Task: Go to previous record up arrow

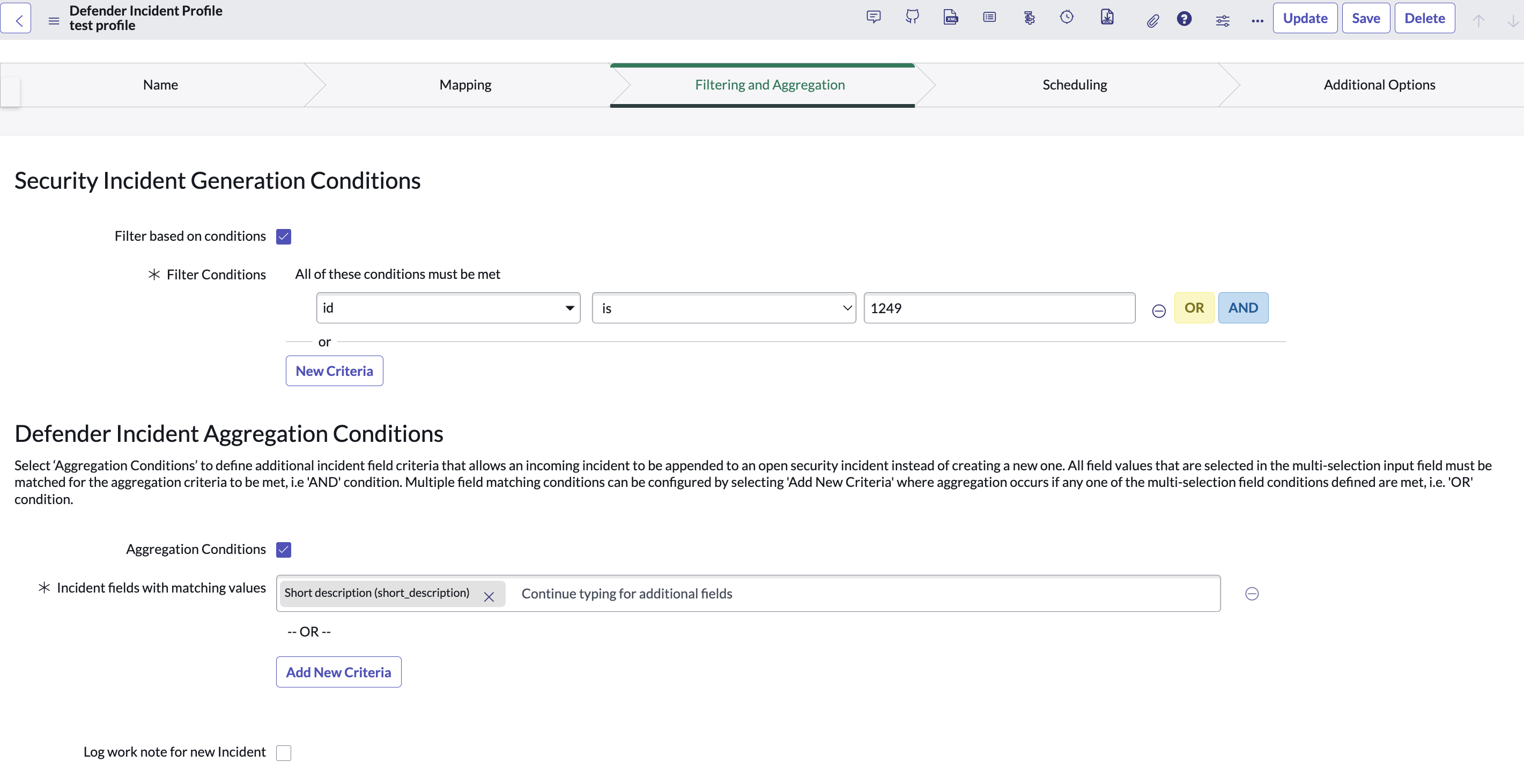Action: point(1478,21)
